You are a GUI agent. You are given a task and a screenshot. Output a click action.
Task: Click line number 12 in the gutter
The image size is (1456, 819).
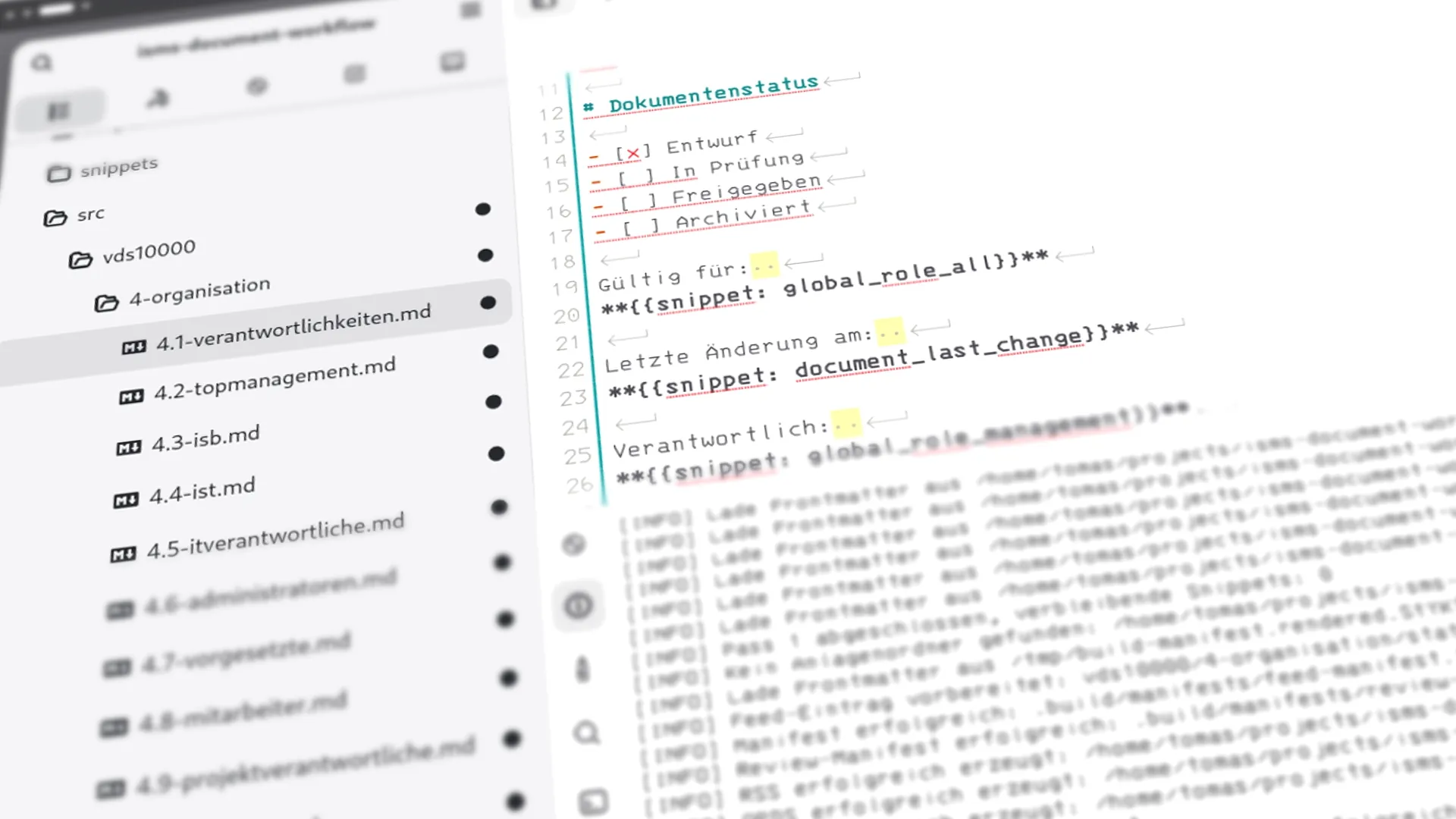551,115
